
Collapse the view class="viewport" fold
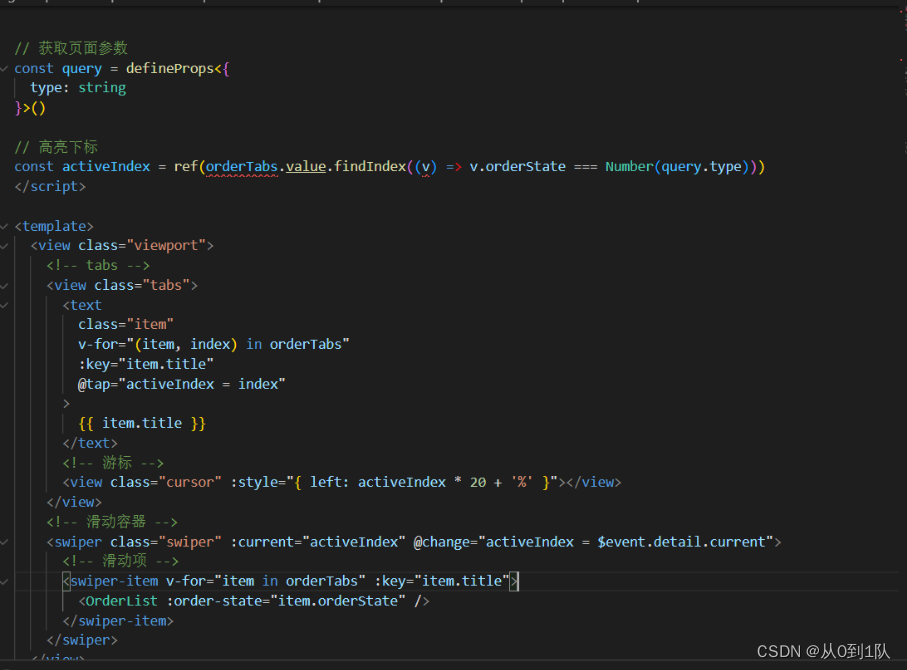pyautogui.click(x=4, y=246)
